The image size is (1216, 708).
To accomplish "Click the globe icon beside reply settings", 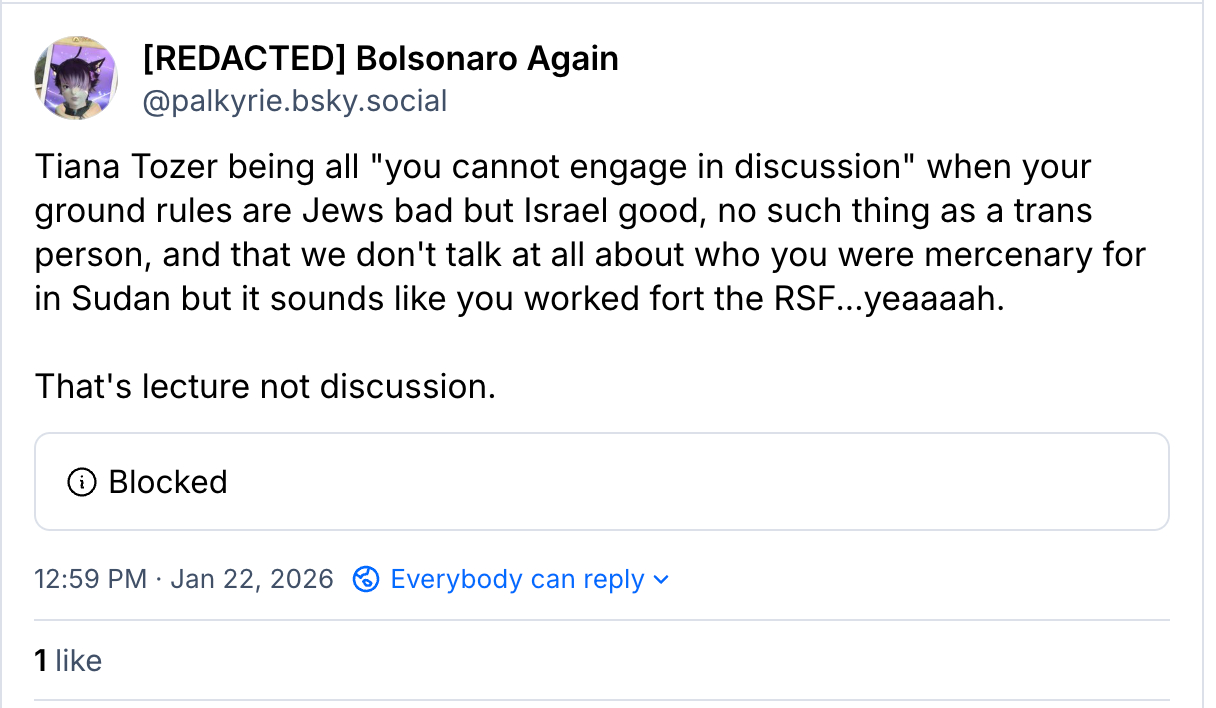I will pos(367,579).
